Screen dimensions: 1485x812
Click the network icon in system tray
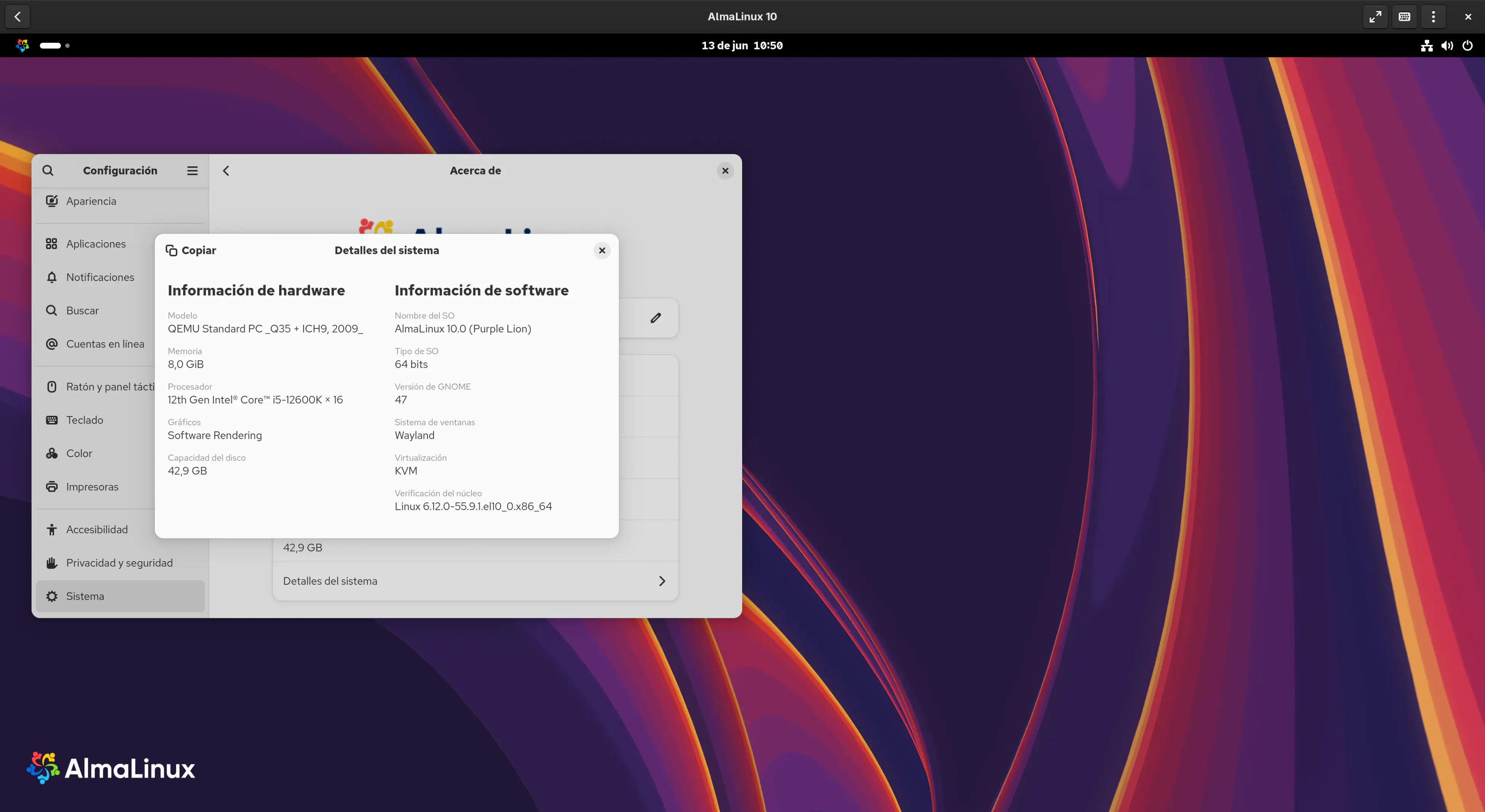point(1427,45)
